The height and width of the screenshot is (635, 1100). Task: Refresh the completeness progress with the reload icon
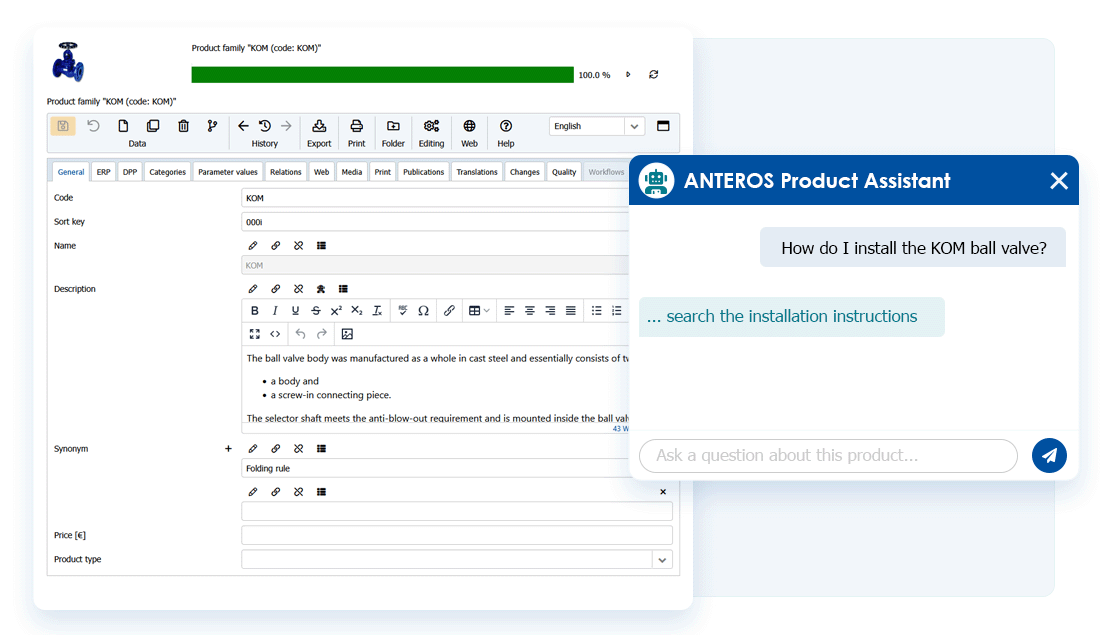(x=654, y=74)
